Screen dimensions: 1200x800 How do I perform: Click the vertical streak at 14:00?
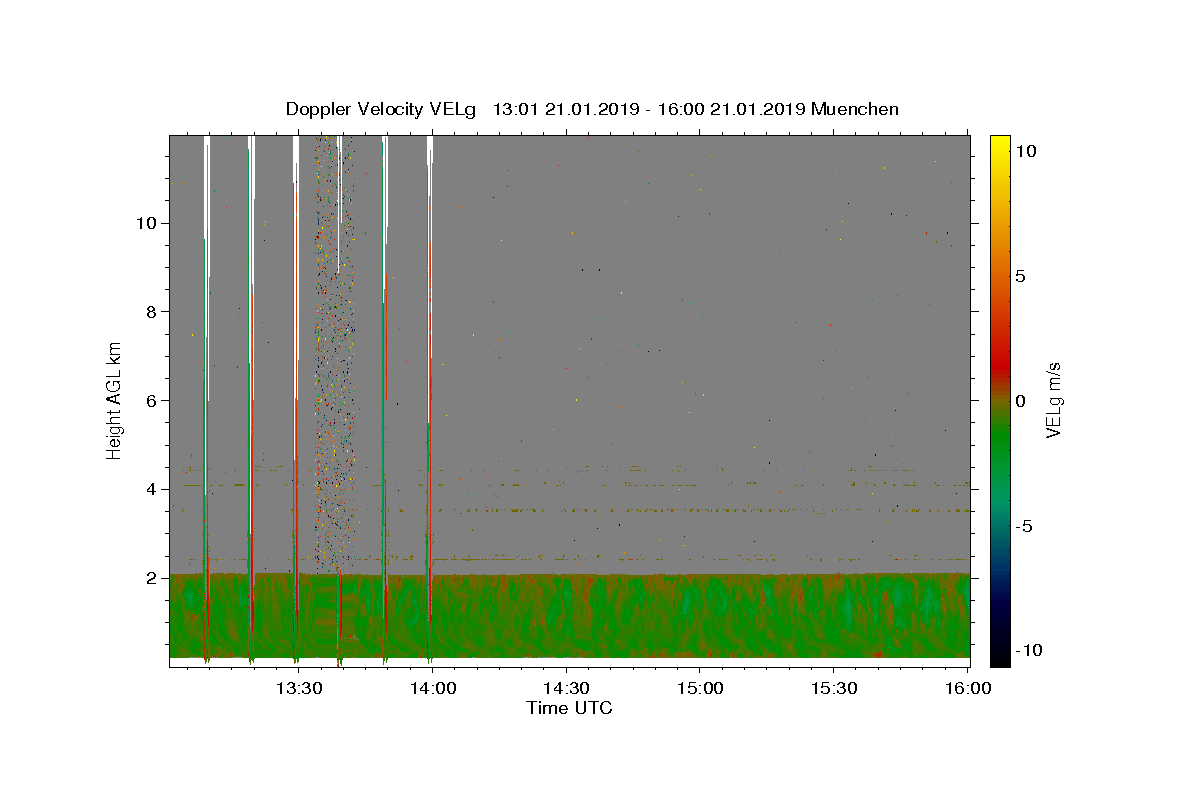(x=430, y=400)
